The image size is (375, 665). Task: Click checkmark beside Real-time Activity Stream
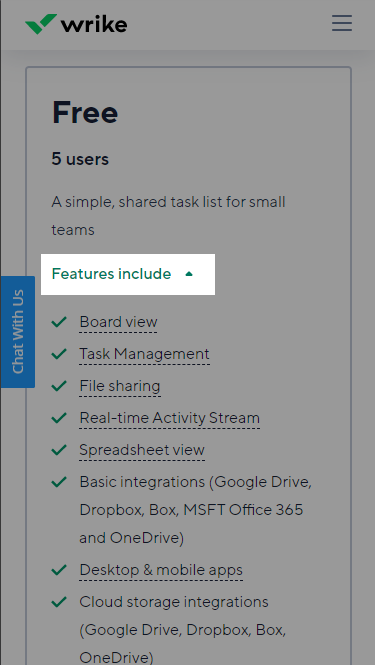tap(59, 418)
